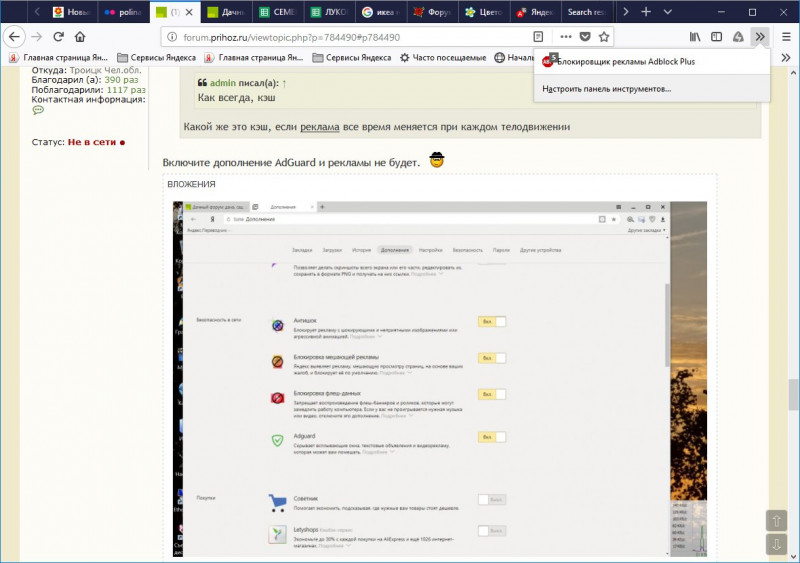
Task: Switch to the ЛУКО spreadsheet tab
Action: tap(330, 12)
